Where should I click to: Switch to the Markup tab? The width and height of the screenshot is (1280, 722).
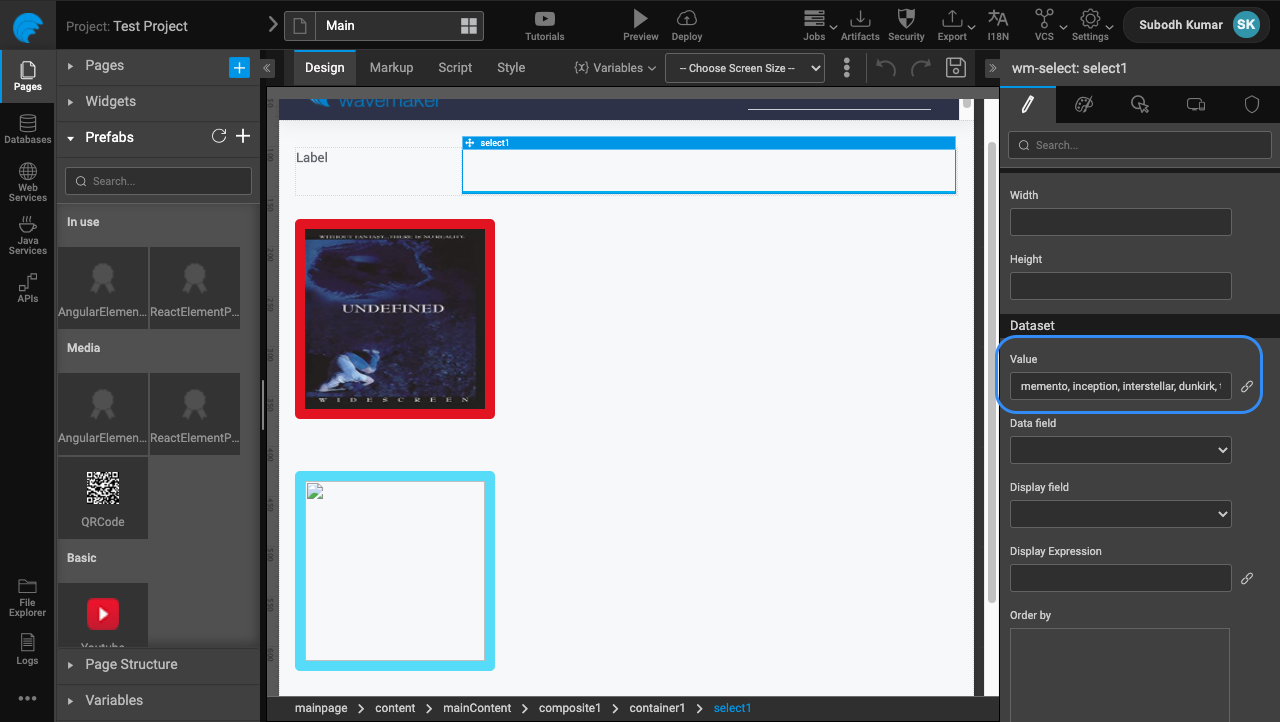(391, 68)
